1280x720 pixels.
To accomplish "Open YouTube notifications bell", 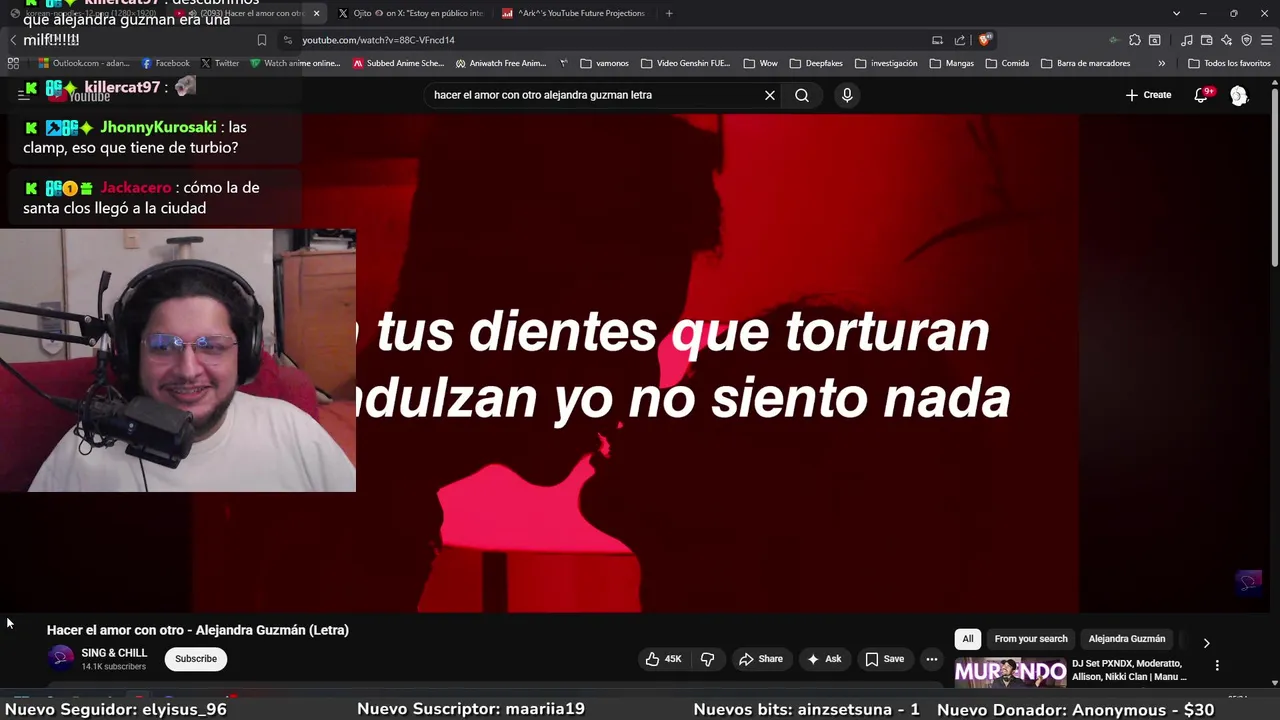I will (x=1201, y=95).
